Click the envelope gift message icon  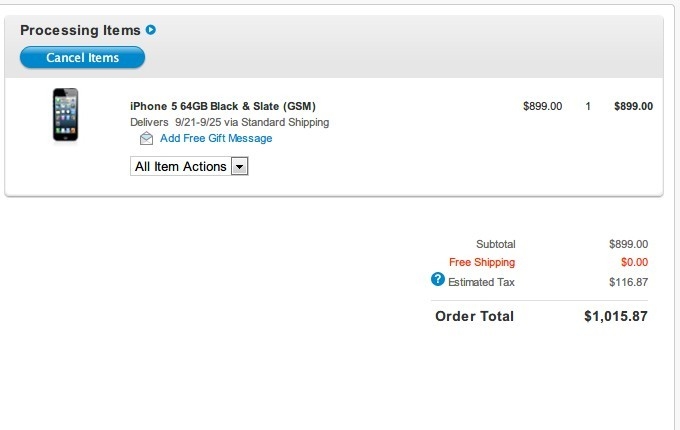coord(146,139)
